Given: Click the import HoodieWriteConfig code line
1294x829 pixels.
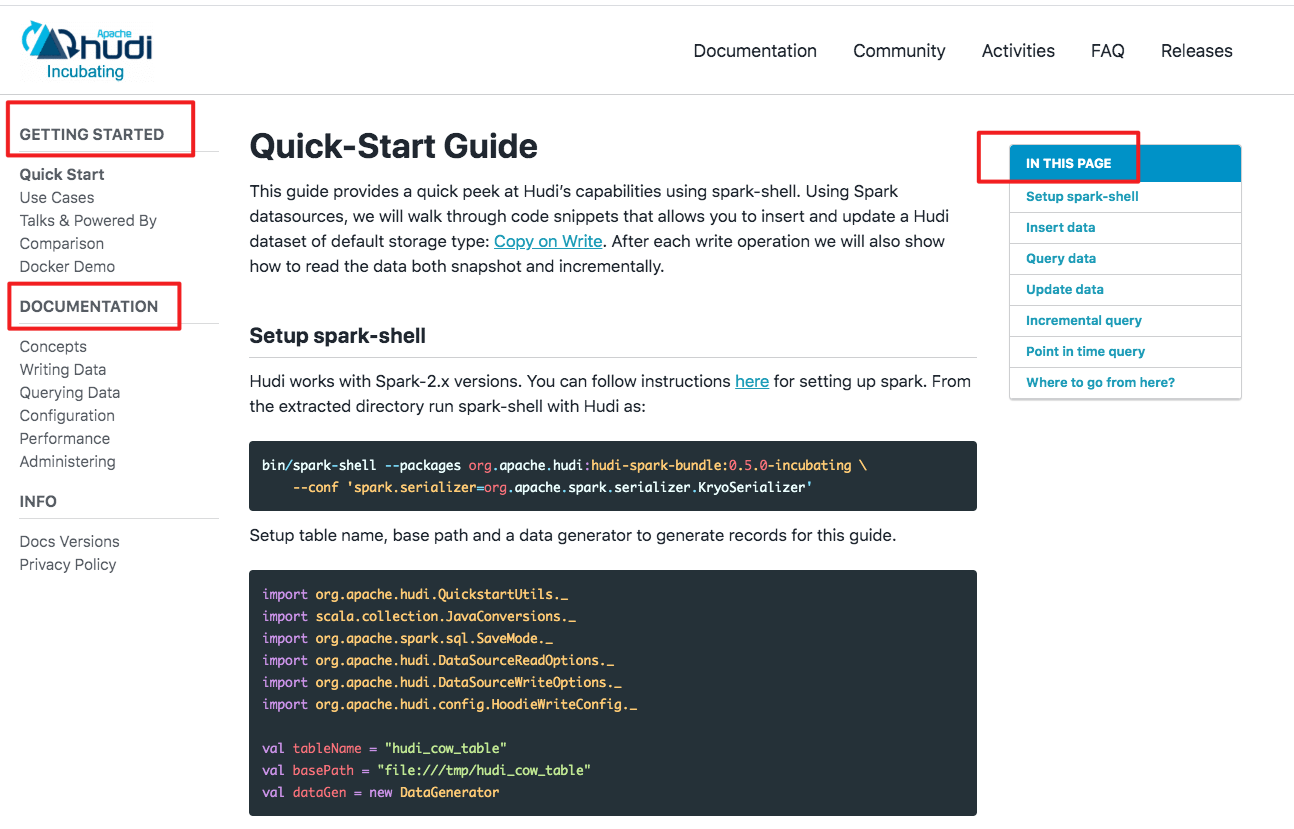Looking at the screenshot, I should click(450, 704).
